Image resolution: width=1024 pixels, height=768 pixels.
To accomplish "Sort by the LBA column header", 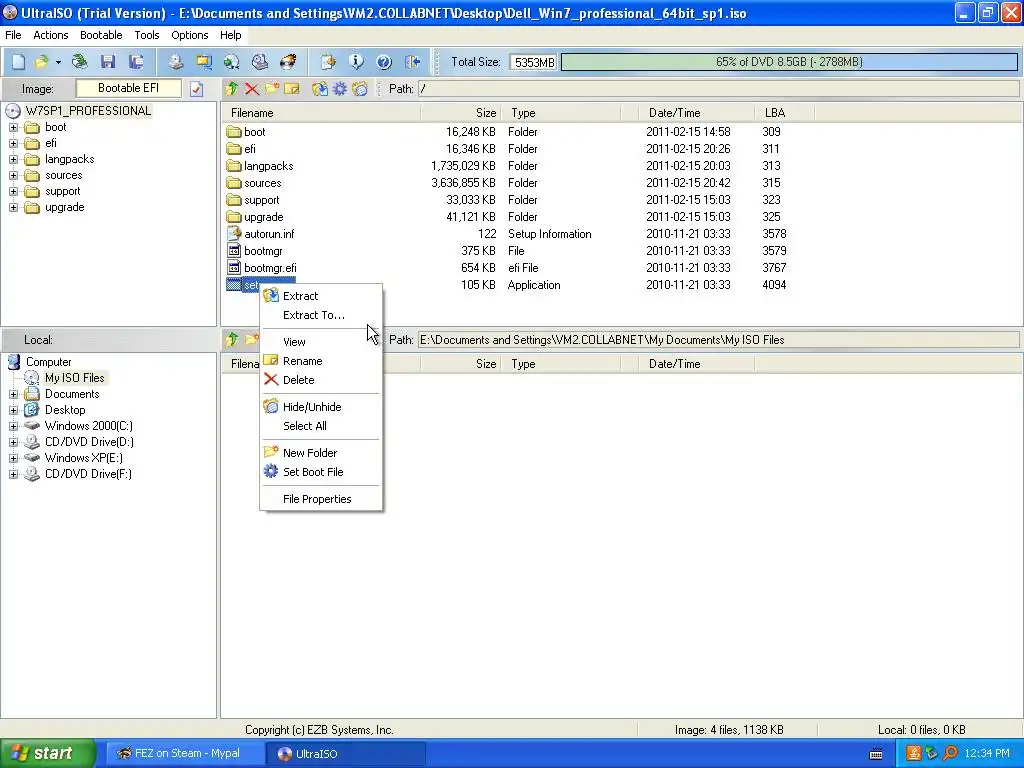I will tap(784, 113).
